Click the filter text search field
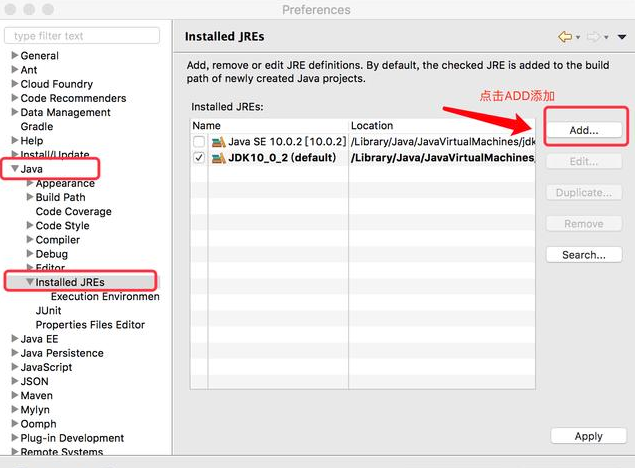 point(85,36)
